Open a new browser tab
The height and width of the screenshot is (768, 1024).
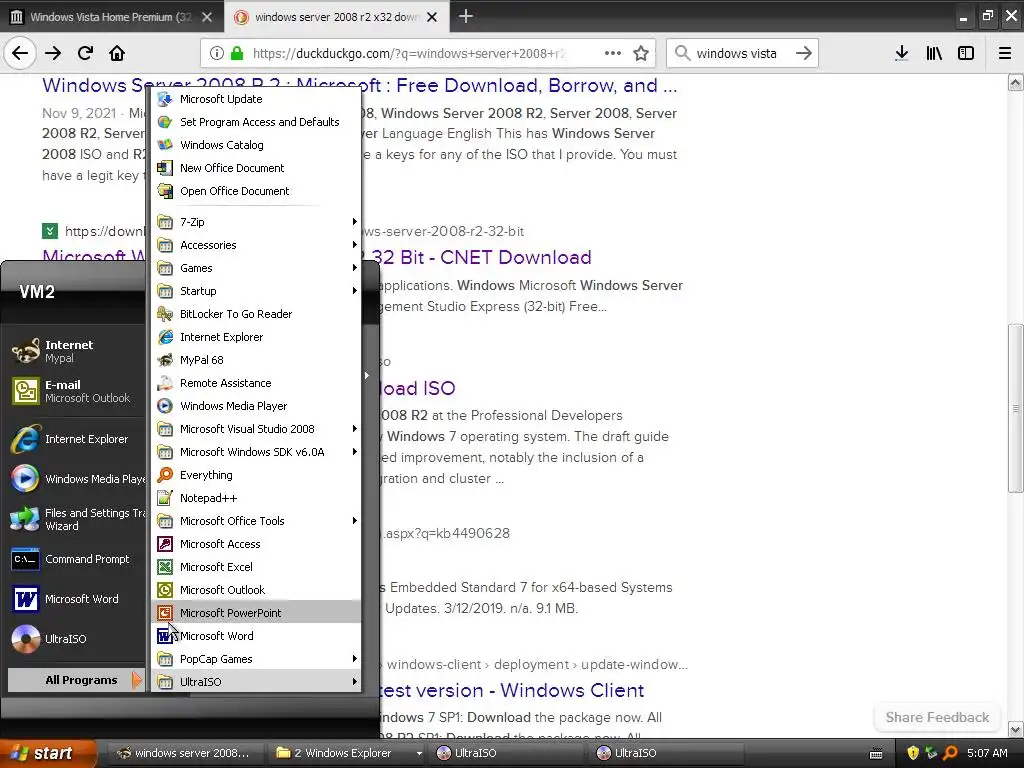[x=466, y=16]
